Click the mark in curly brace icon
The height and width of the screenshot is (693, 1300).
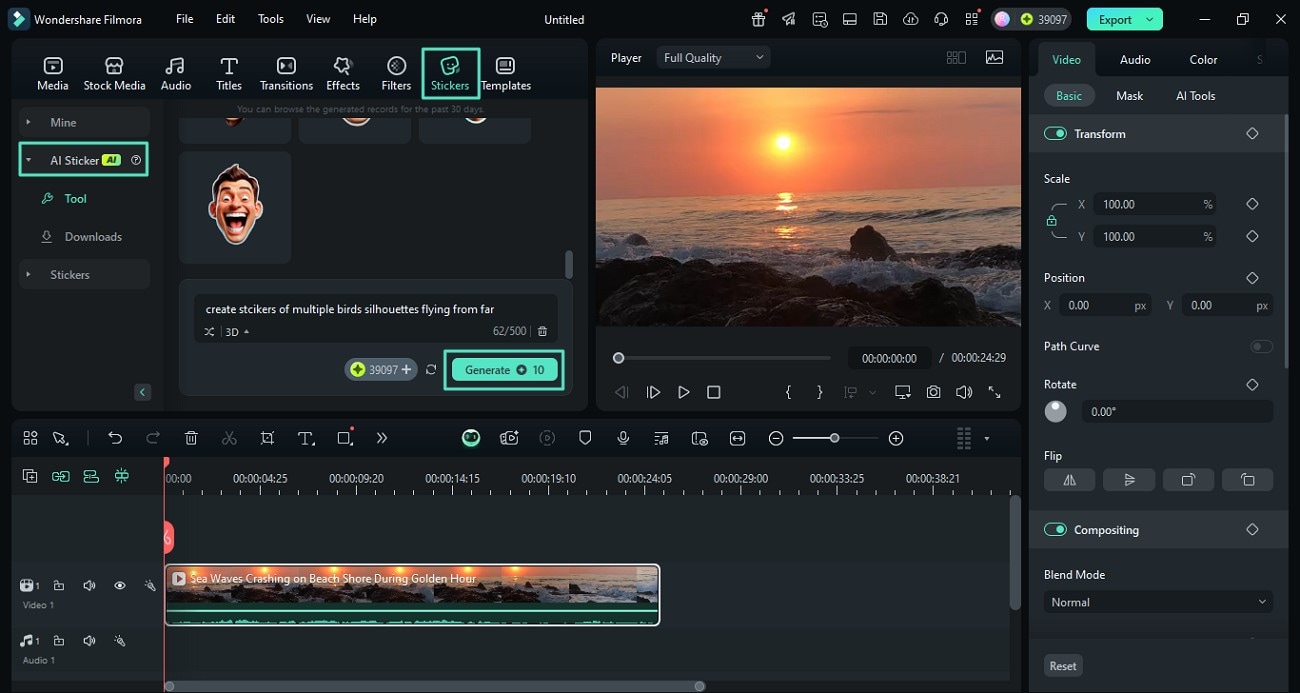[788, 392]
